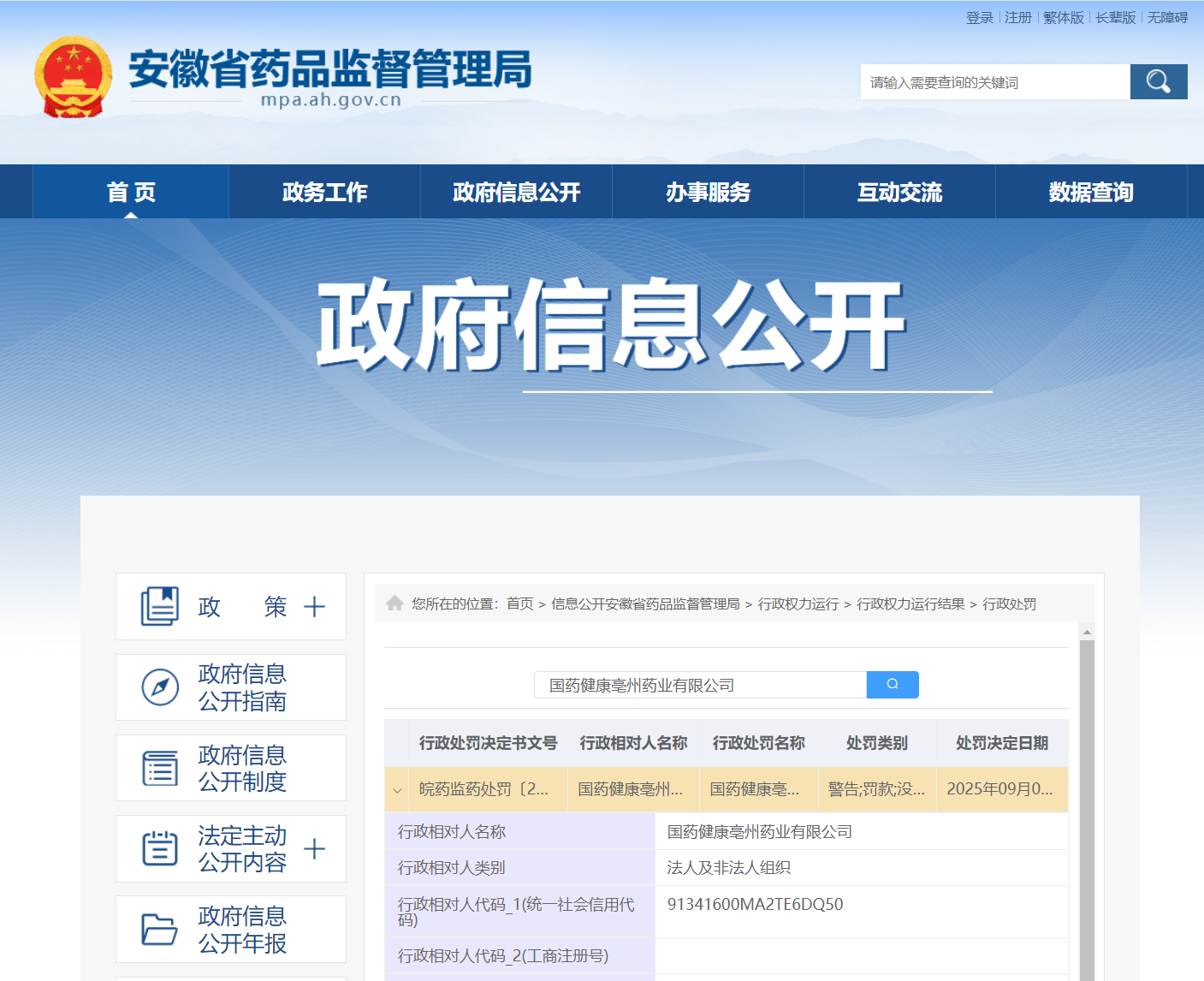Click the 行政相对人名称 column header
This screenshot has height=981, width=1204.
pyautogui.click(x=633, y=743)
